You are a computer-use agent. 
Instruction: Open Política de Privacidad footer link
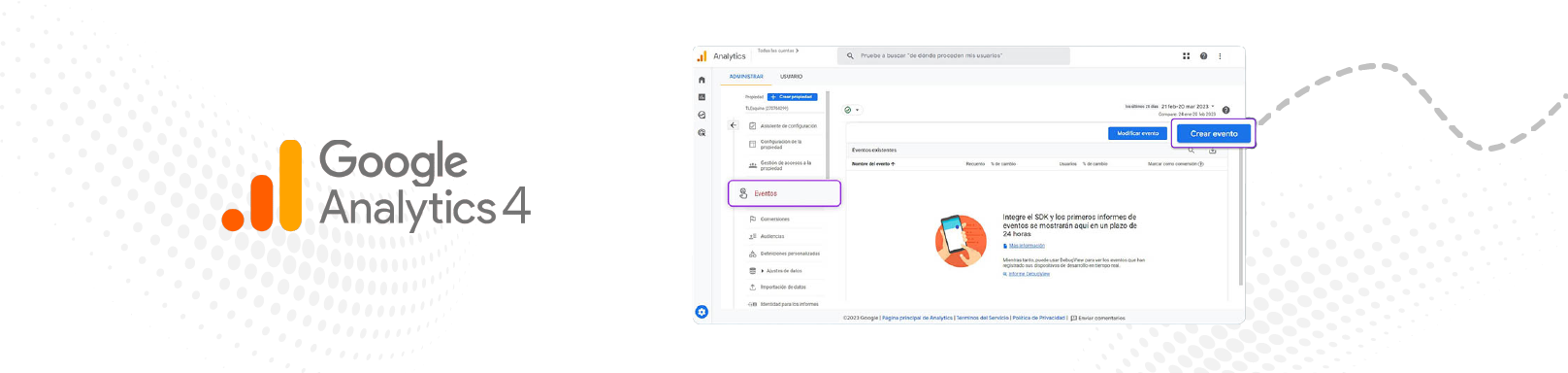1038,318
